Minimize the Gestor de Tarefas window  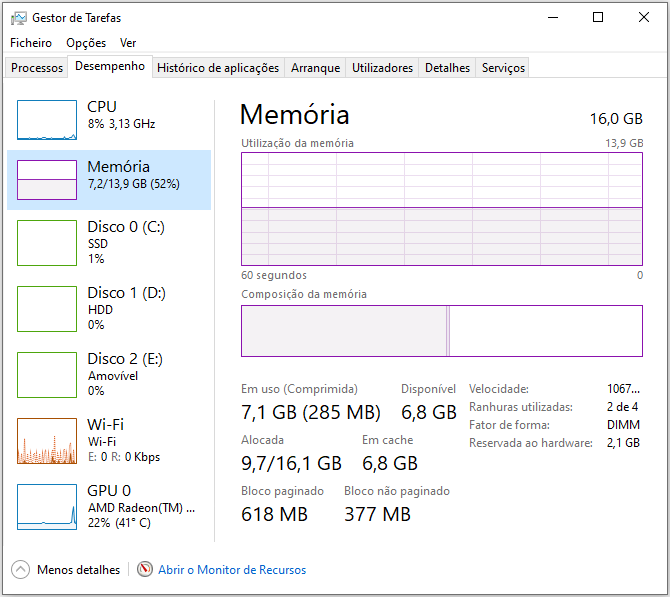click(x=553, y=17)
